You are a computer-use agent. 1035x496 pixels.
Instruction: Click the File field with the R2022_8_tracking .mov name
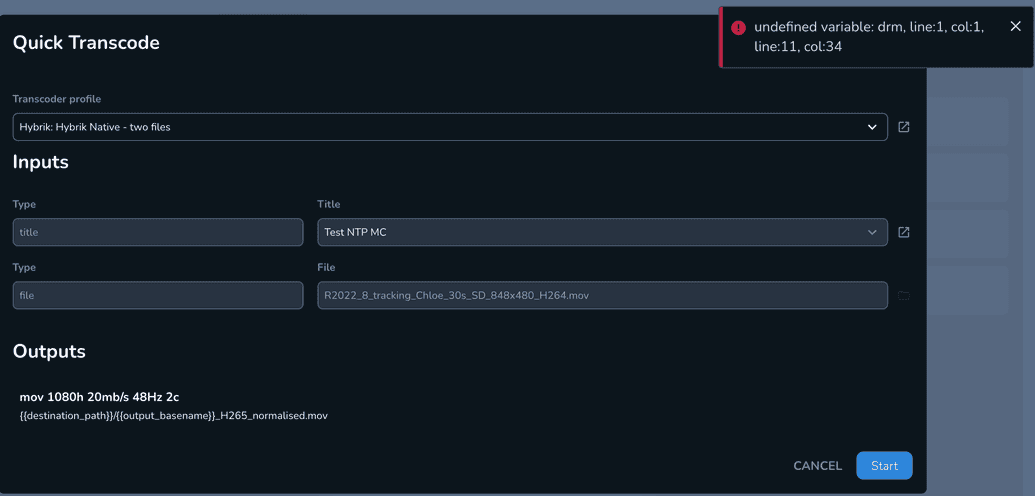(602, 296)
